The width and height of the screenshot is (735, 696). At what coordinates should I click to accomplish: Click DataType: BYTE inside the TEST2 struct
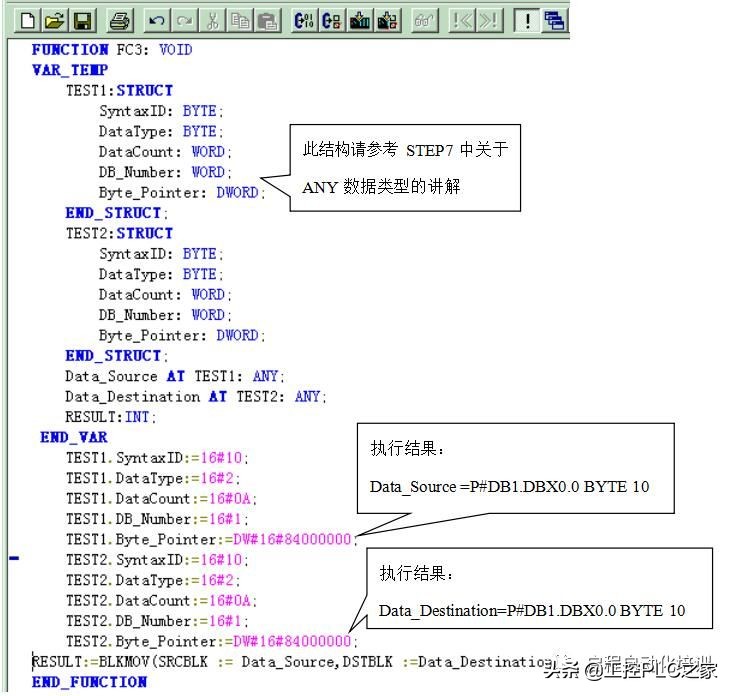(x=161, y=274)
